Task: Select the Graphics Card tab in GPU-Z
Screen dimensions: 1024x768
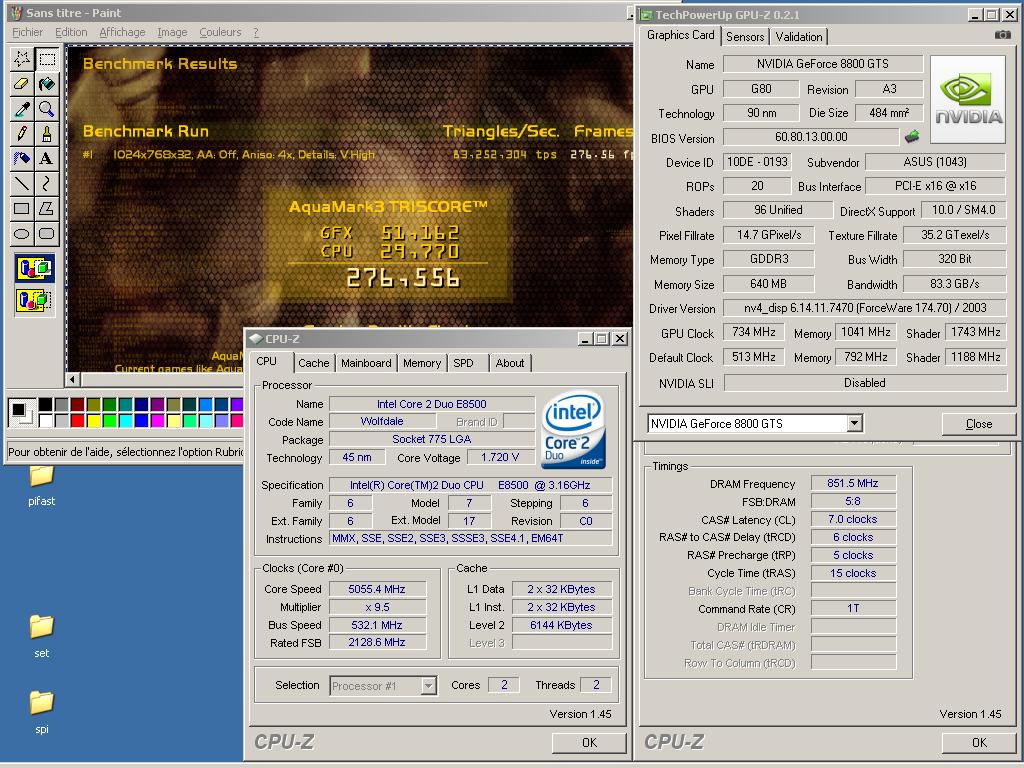Action: pyautogui.click(x=680, y=35)
